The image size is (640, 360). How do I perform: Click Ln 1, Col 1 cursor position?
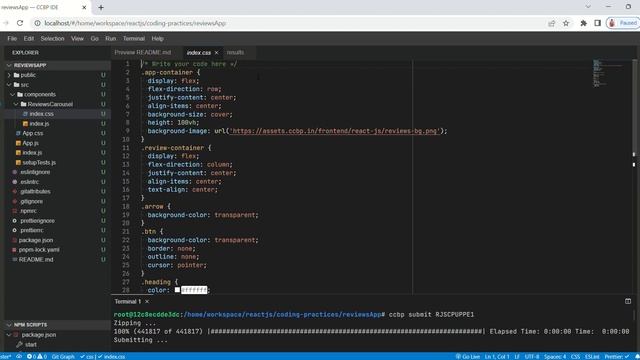[497, 356]
